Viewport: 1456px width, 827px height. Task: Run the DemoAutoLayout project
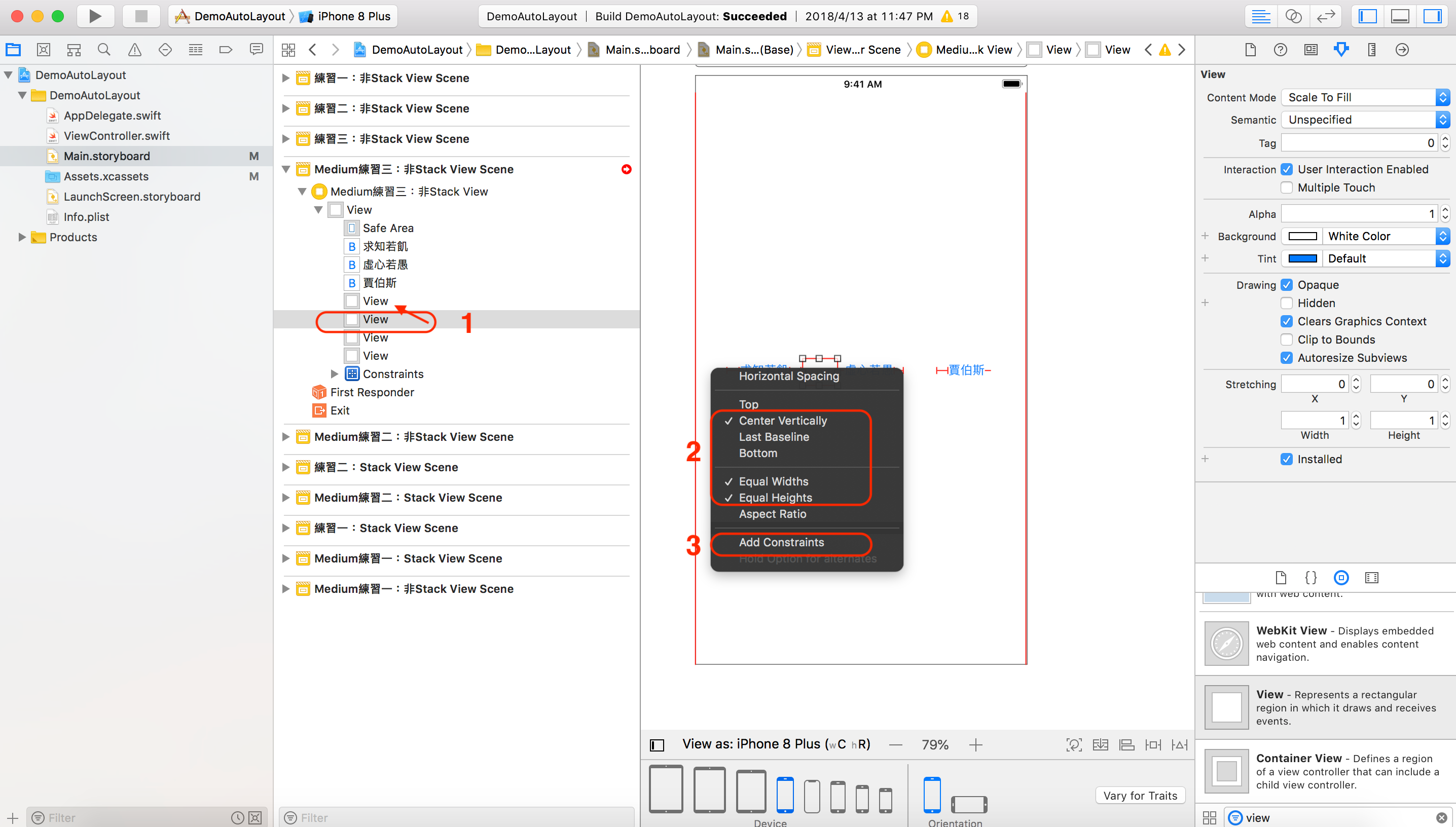95,16
